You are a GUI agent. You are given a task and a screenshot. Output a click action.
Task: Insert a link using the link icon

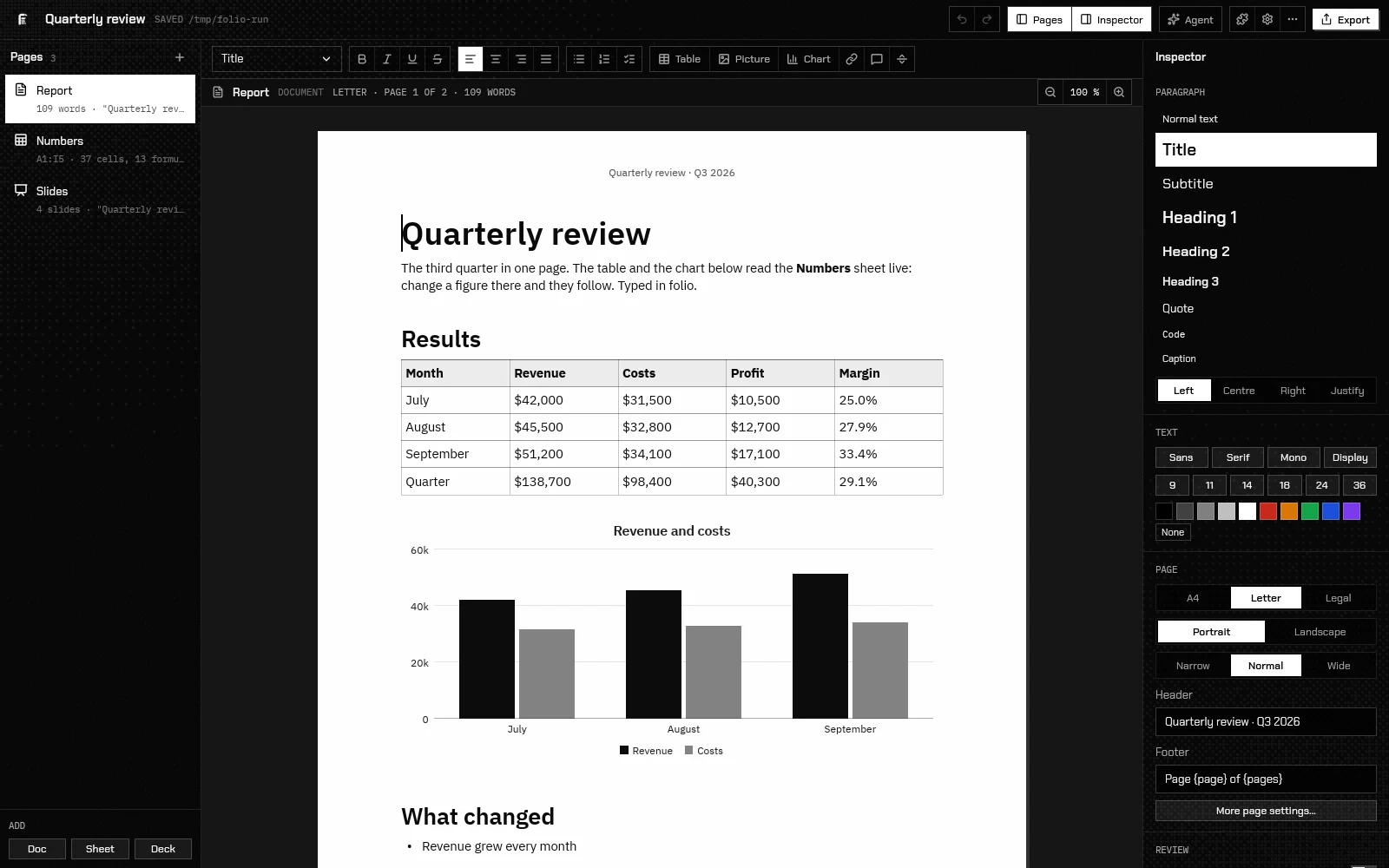pyautogui.click(x=852, y=59)
